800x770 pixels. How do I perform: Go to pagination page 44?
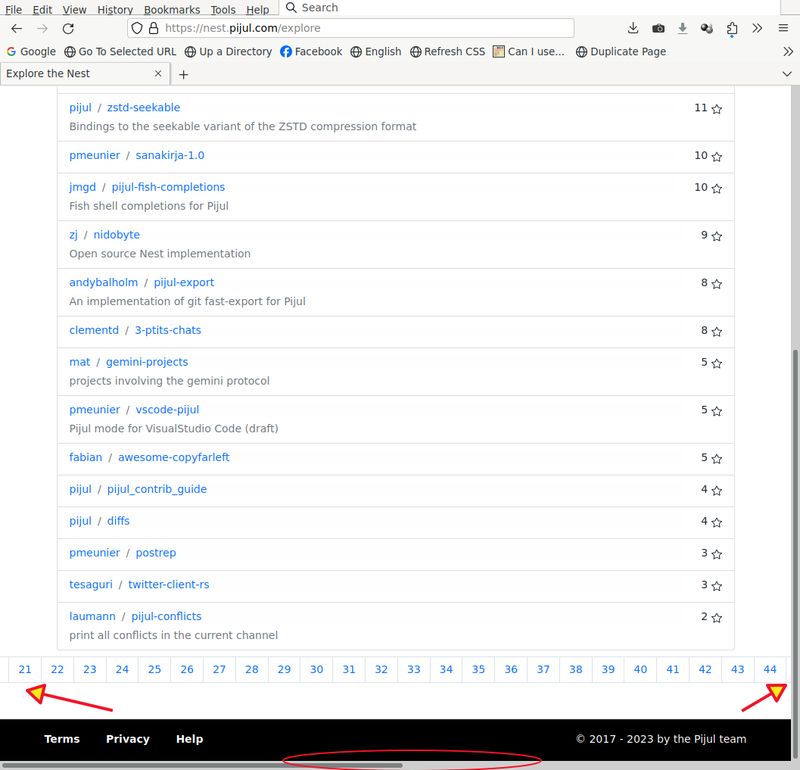click(x=770, y=669)
